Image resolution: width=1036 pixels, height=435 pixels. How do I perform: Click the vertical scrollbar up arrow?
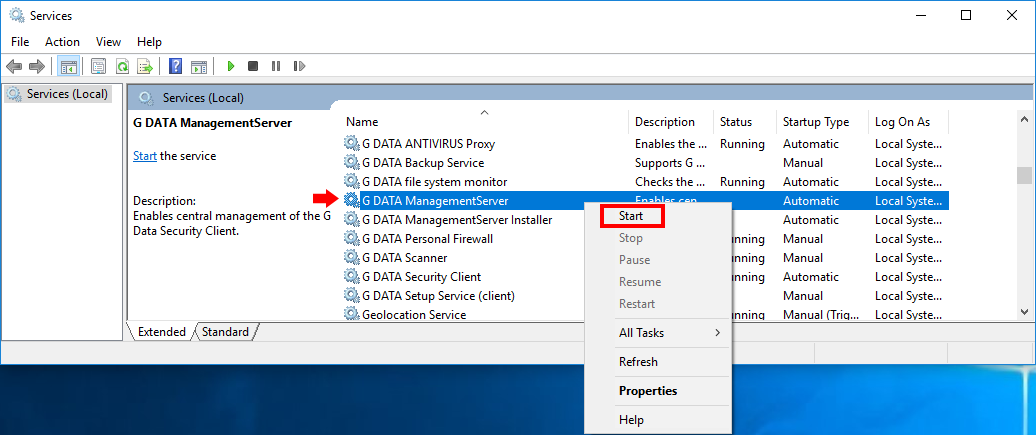click(x=1024, y=120)
